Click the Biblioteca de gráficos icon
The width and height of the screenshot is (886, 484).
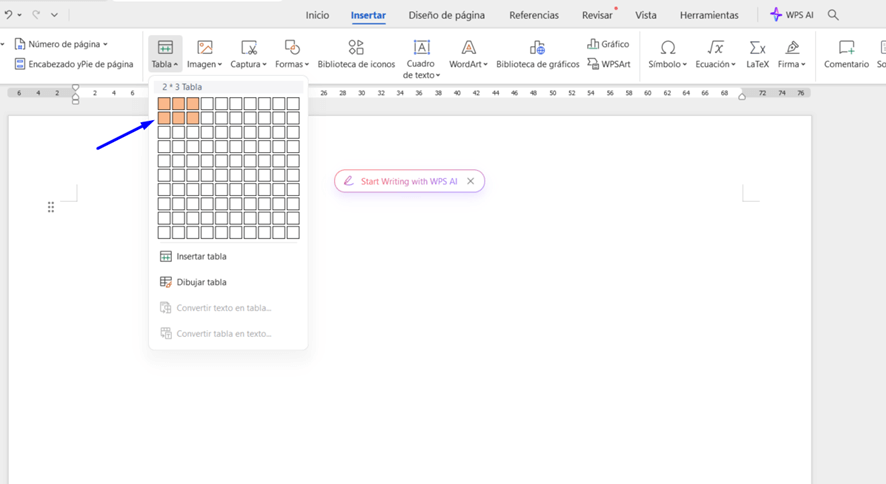tap(537, 48)
